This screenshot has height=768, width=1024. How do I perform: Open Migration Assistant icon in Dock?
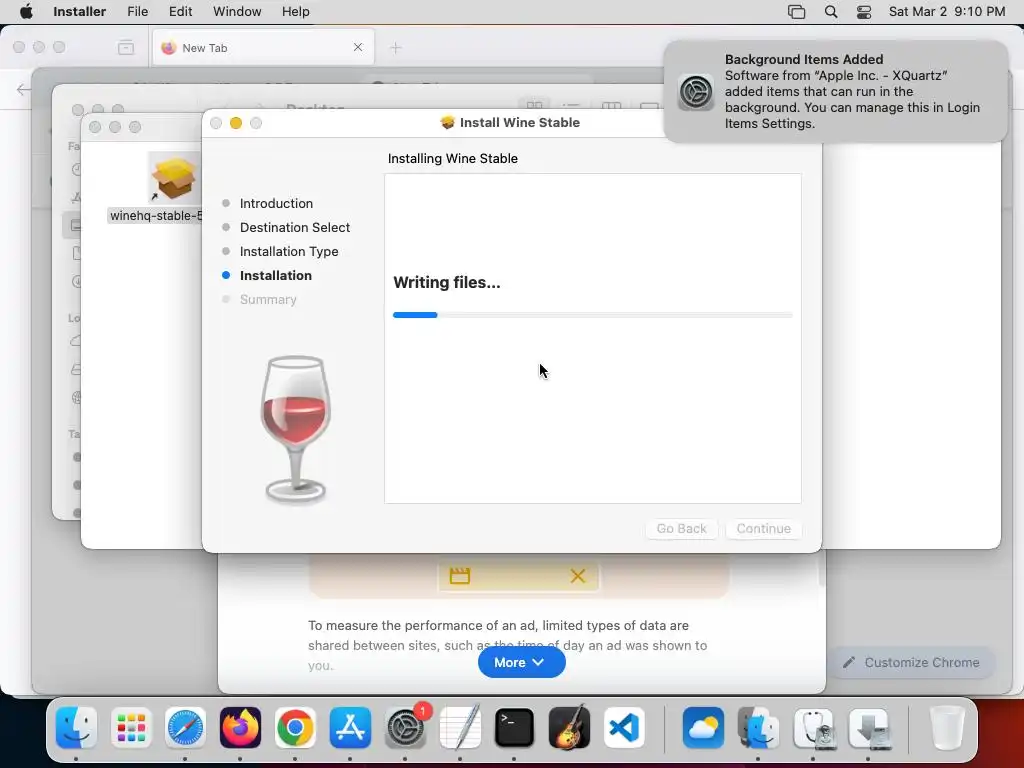click(x=758, y=728)
